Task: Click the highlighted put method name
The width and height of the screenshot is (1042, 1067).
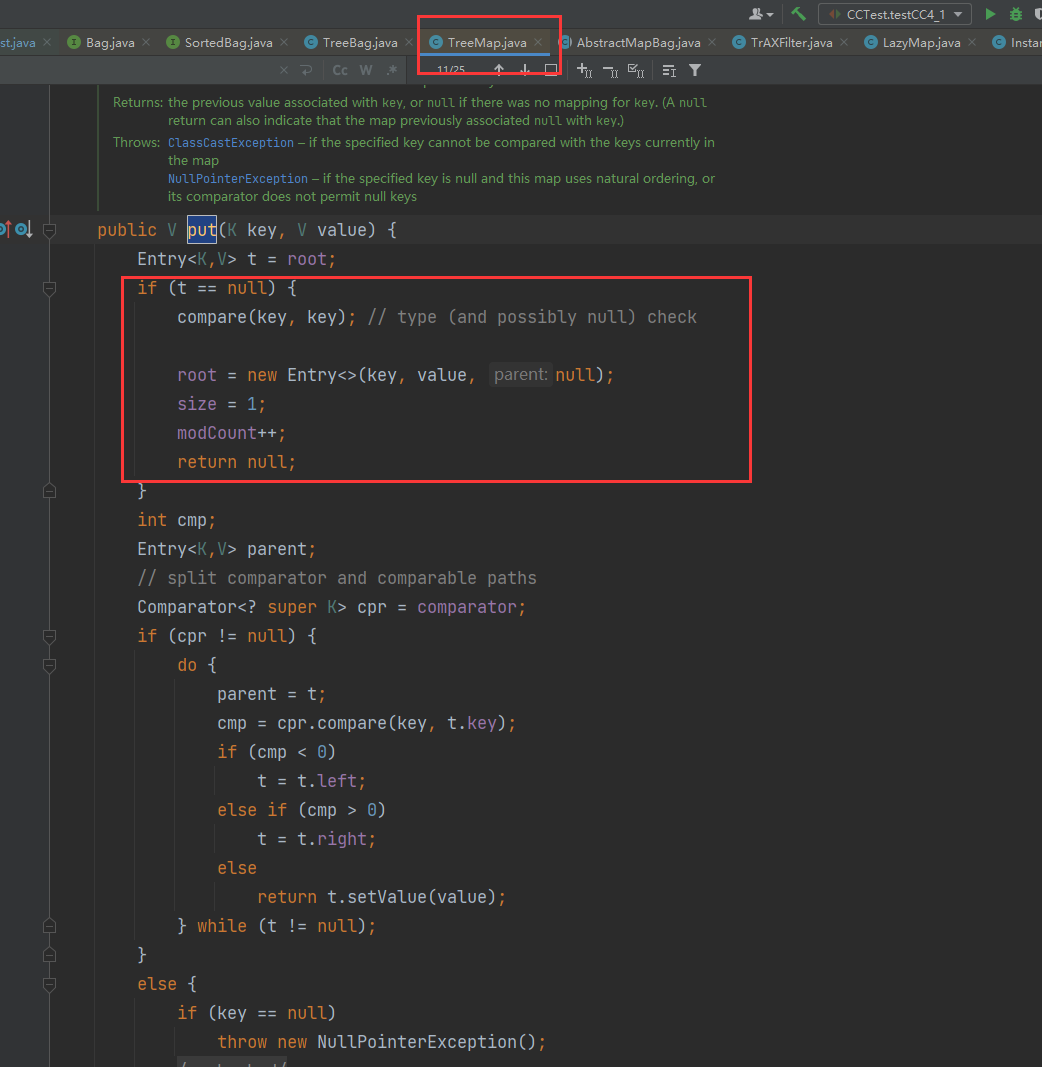Action: click(201, 230)
